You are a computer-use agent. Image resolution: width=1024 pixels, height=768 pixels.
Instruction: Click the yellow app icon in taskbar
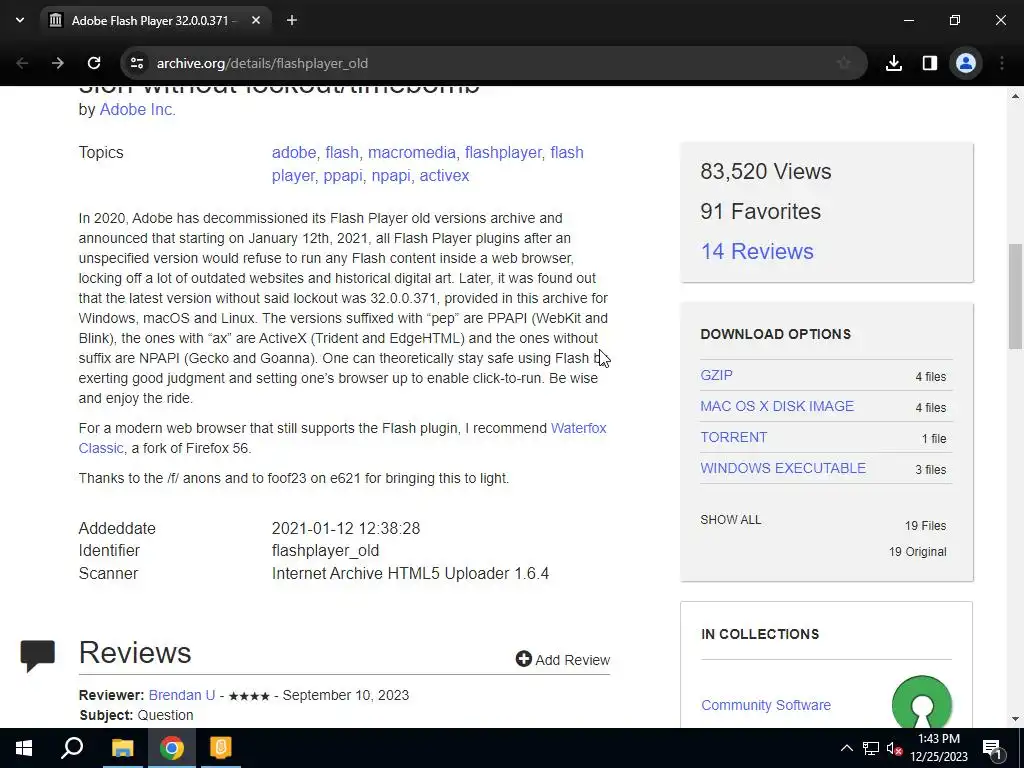click(x=221, y=748)
